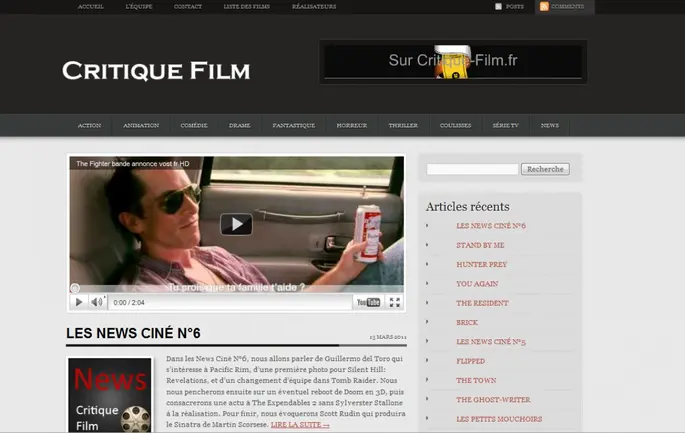685x433 pixels.
Task: Follow the Lire la suite link
Action: coord(300,425)
